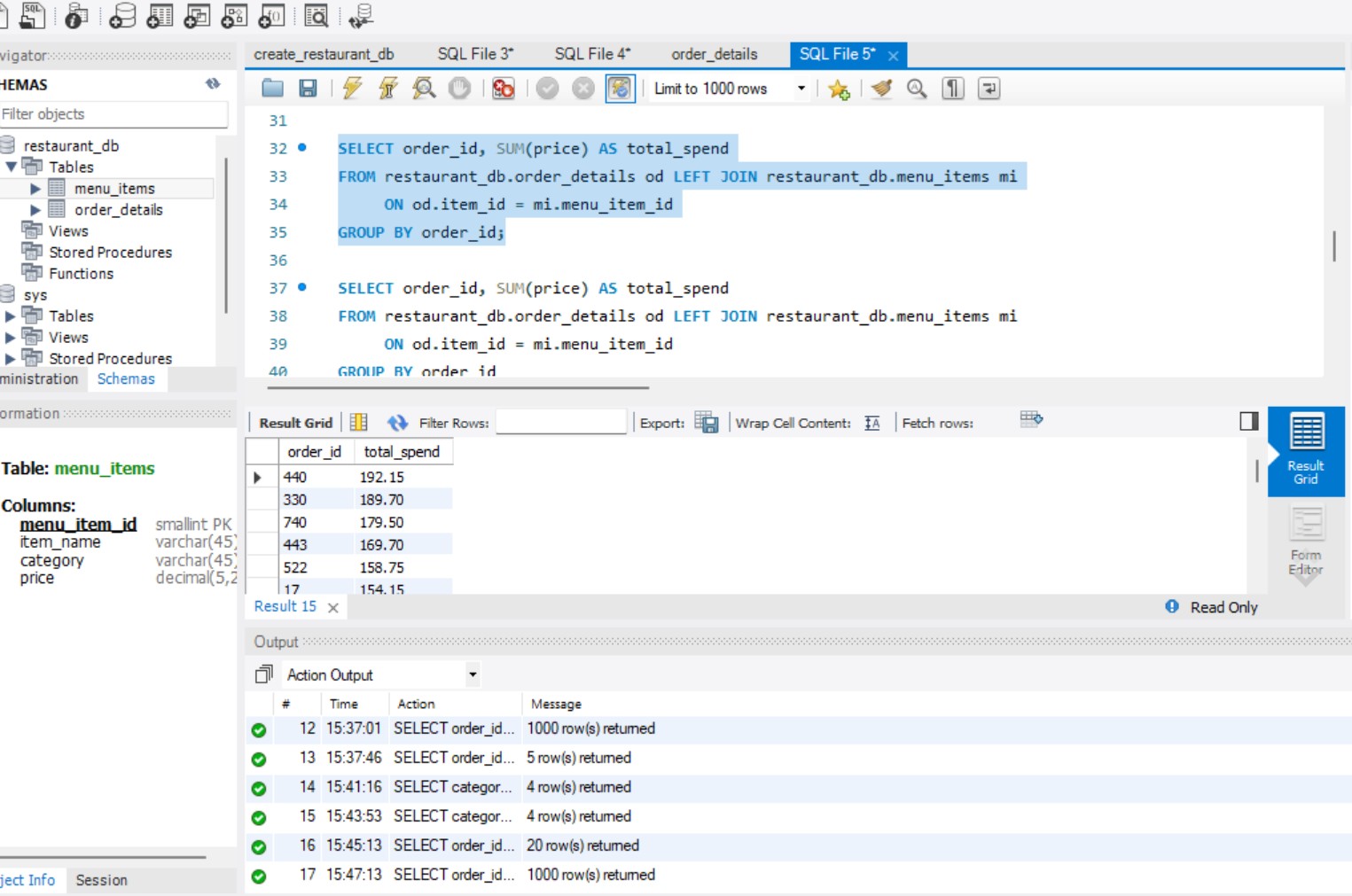This screenshot has height=896, width=1352.
Task: Create a new function icon
Action: point(271,15)
